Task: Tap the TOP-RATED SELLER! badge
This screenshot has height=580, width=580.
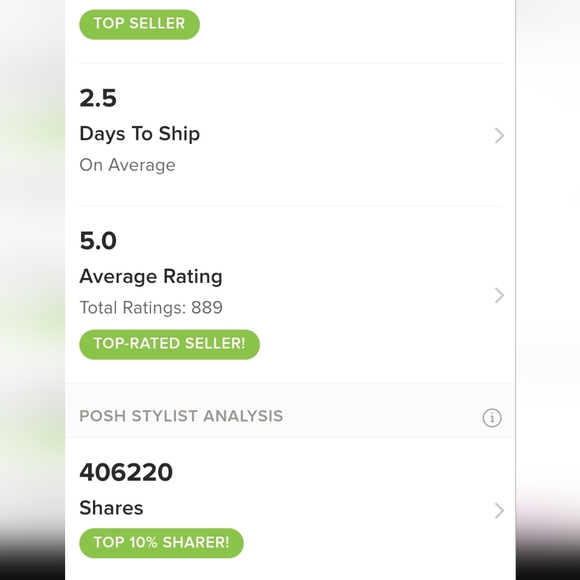Action: (x=169, y=344)
